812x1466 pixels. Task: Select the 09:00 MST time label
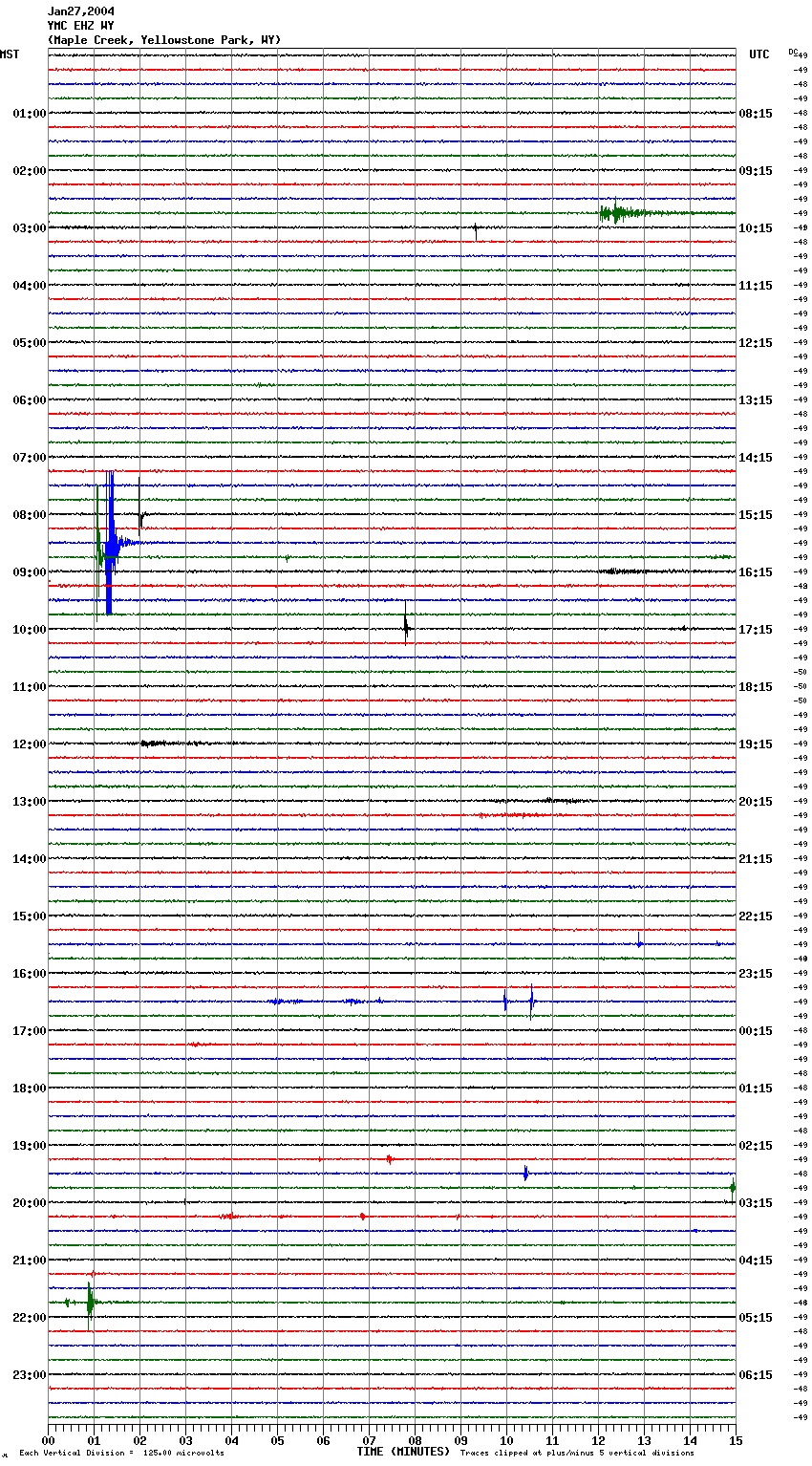[x=30, y=572]
